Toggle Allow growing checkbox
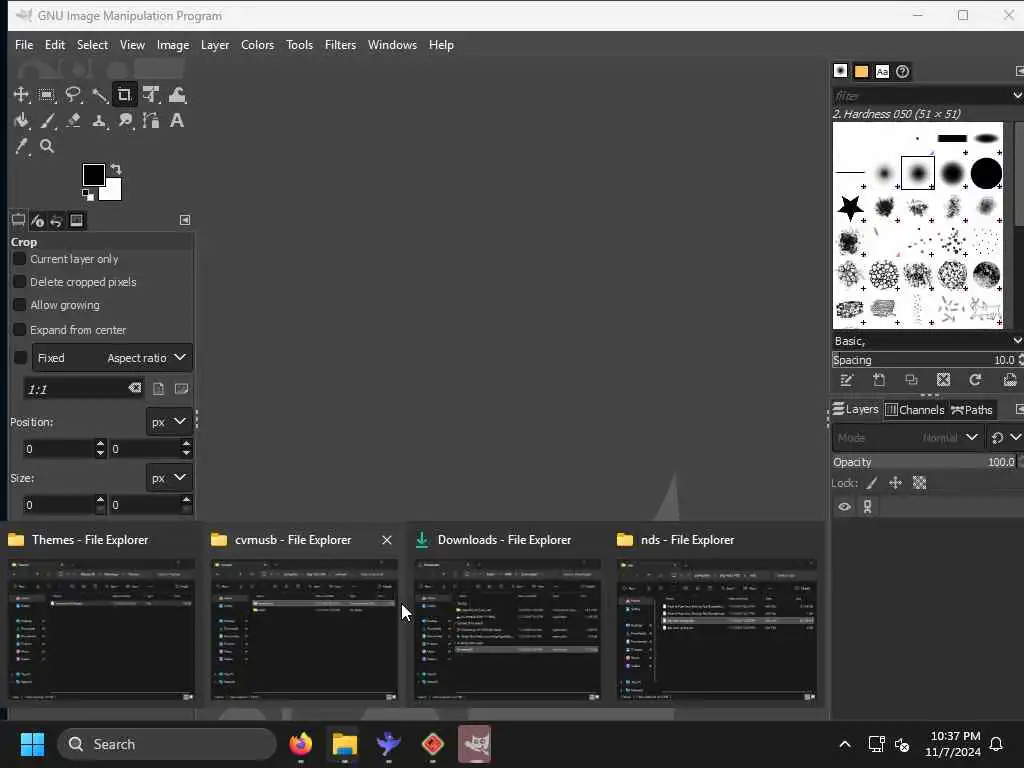 [x=20, y=305]
